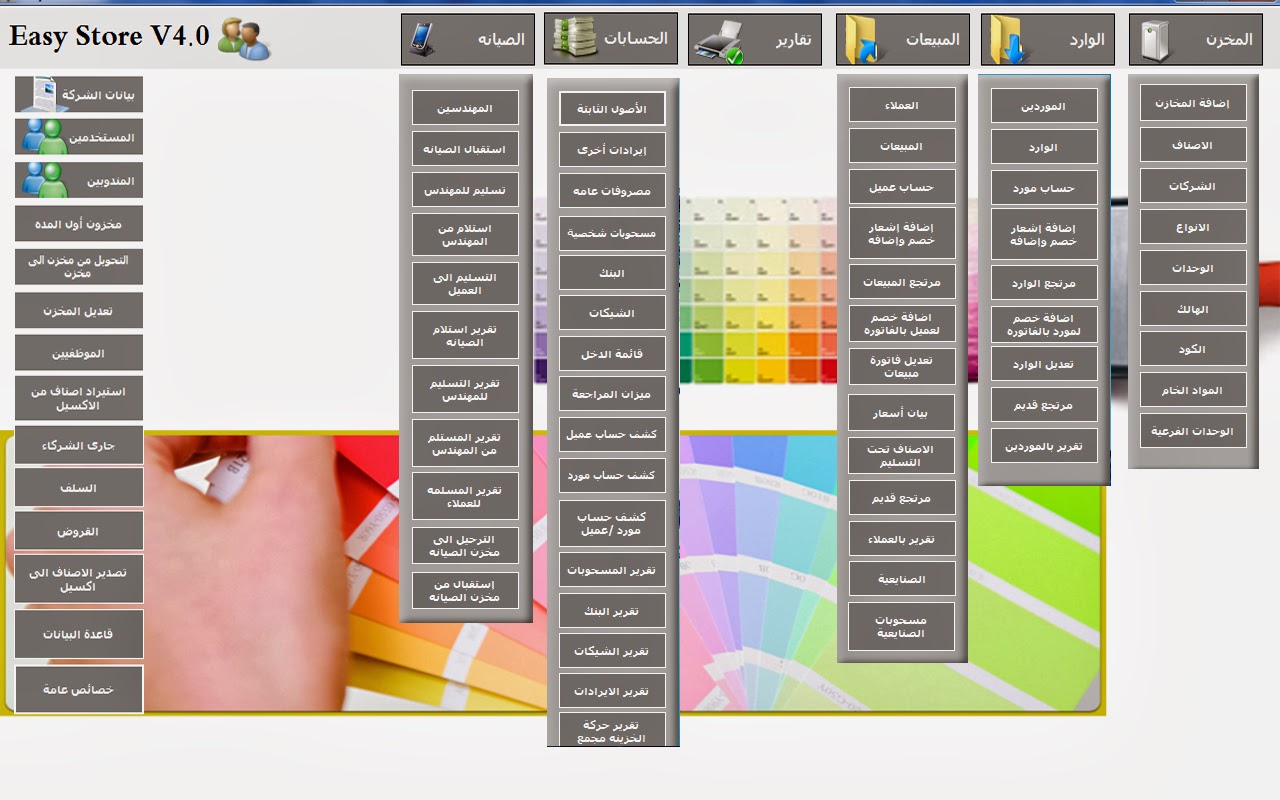Viewport: 1280px width, 800px height.
Task: Open قاعدة البيانات database button
Action: (79, 633)
